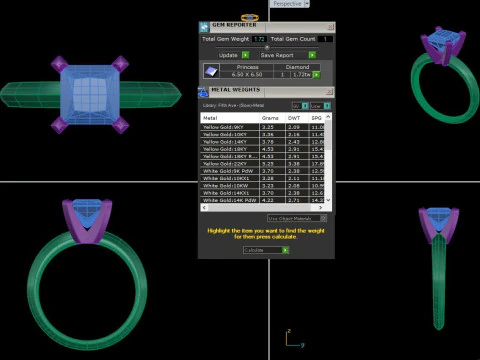
Task: Click the Metal Weights panel icon
Action: pos(203,92)
